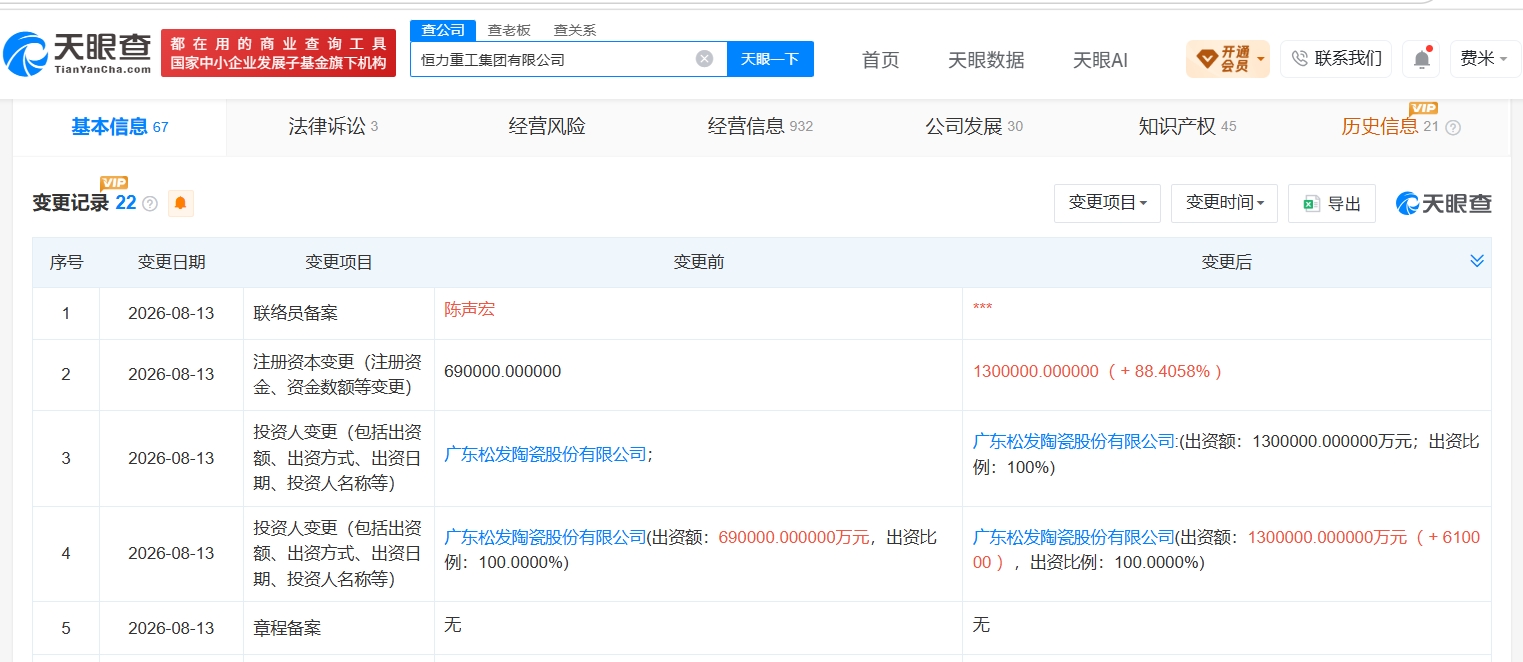This screenshot has width=1523, height=662.
Task: Click help icon beside 历史信息 21
Action: click(x=1453, y=128)
